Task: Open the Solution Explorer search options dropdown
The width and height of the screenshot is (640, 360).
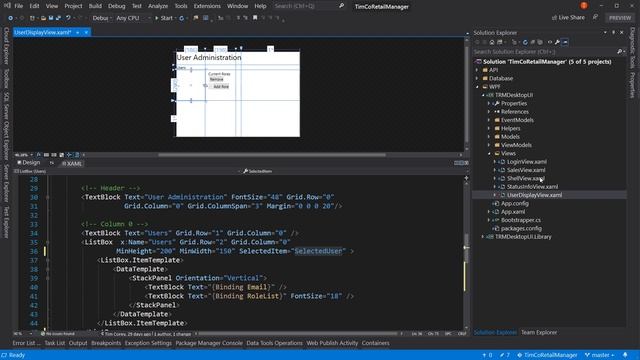Action: click(624, 52)
